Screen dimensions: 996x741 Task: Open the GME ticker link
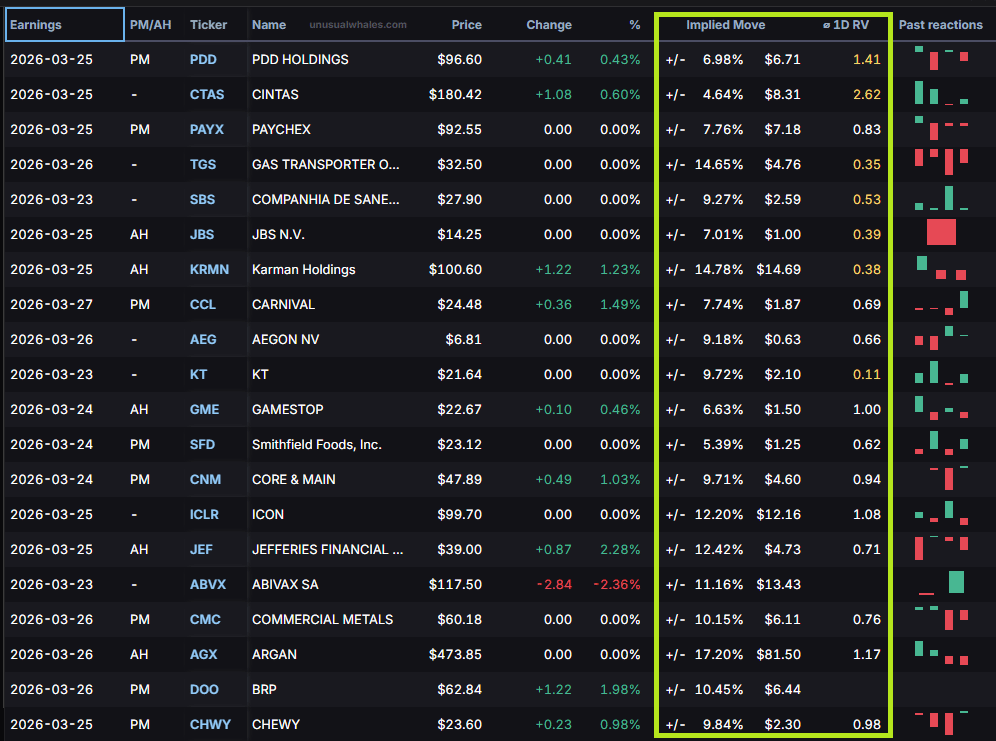[x=205, y=409]
